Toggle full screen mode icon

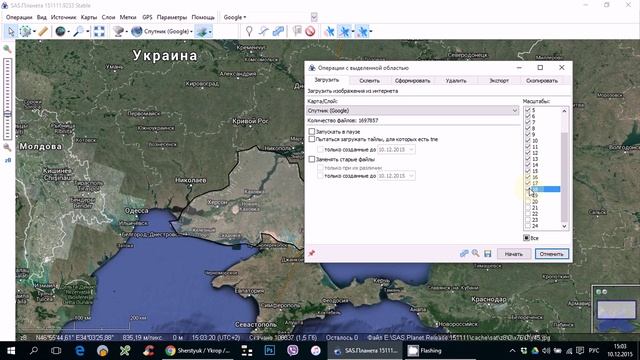99,31
